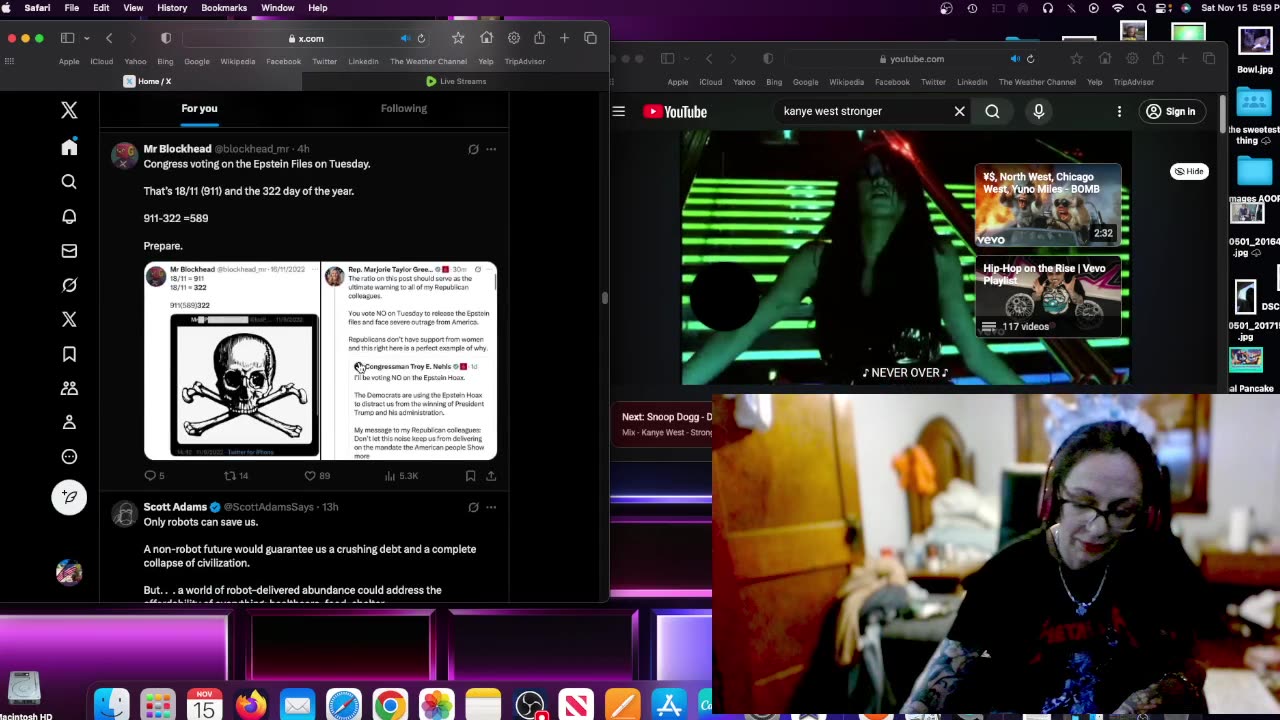Open the Safari menu in the menu bar
The image size is (1280, 720).
pos(37,8)
